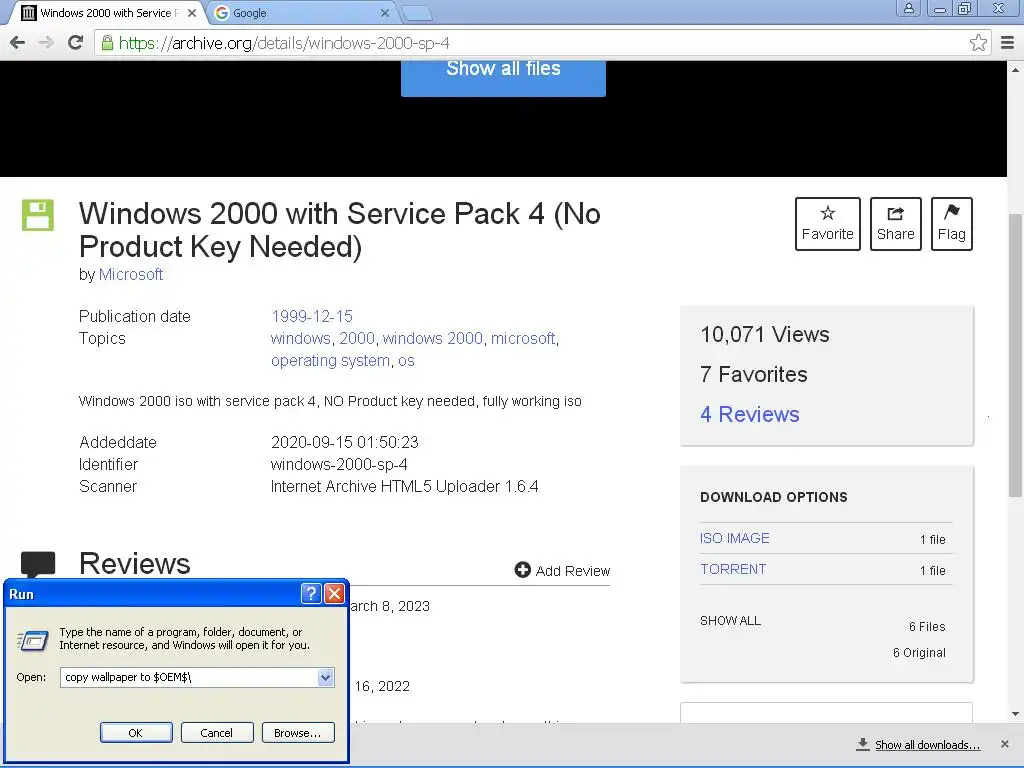
Task: Click the download arrow icon in downloads bar
Action: (863, 744)
